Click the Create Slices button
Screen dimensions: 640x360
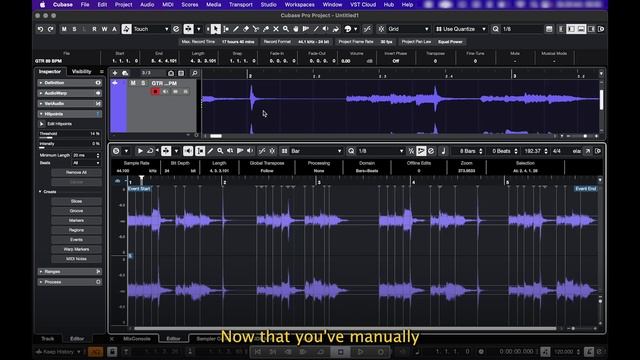point(76,201)
